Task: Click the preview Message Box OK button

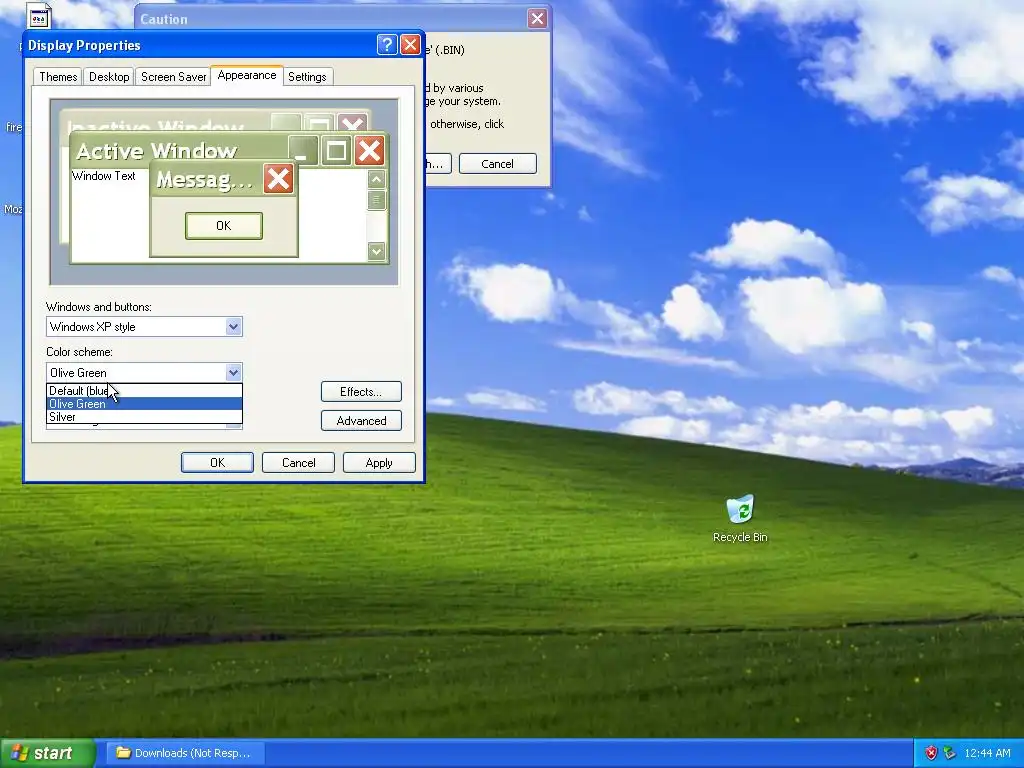Action: [223, 225]
